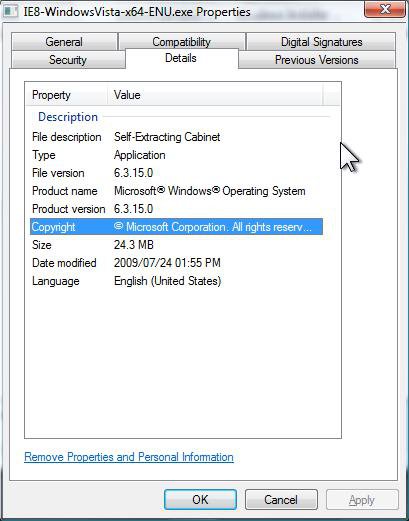Viewport: 409px width, 521px height.
Task: Click the Microsoft Corporation copyright value
Action: [213, 227]
